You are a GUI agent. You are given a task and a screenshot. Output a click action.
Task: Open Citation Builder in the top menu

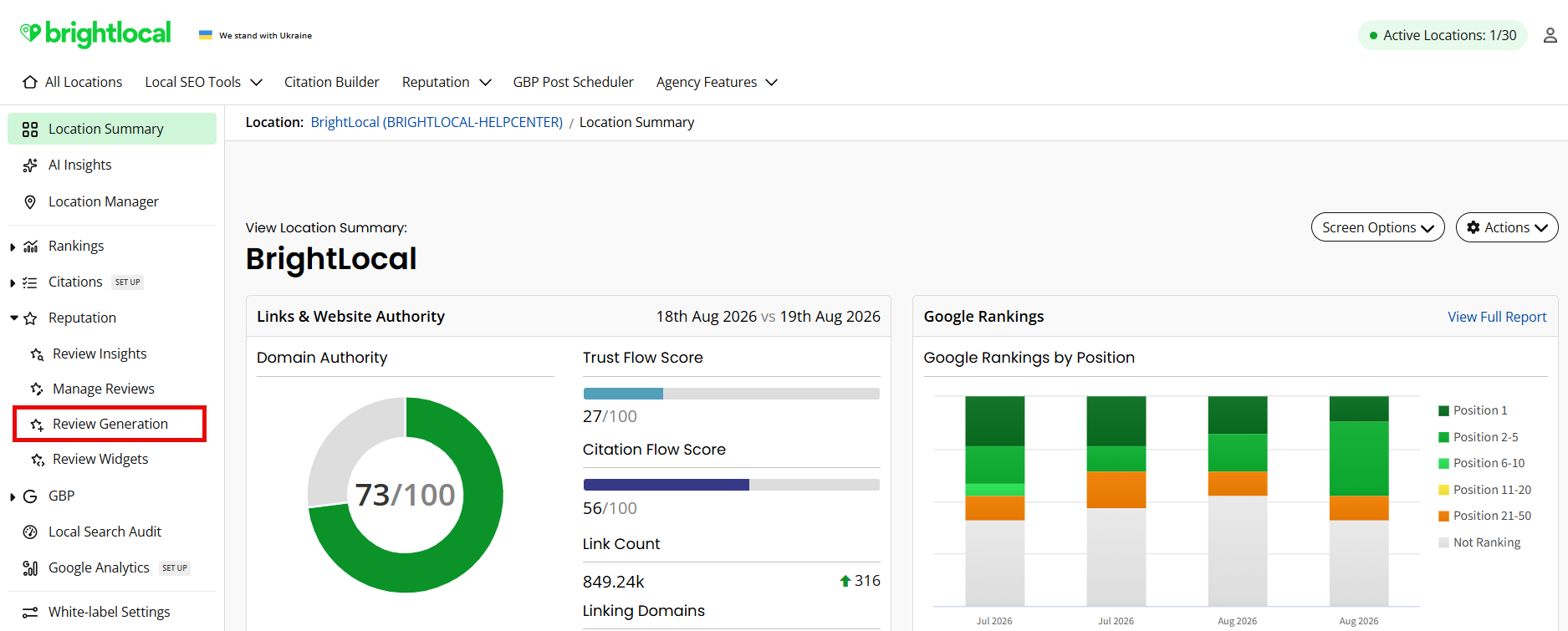coord(332,82)
